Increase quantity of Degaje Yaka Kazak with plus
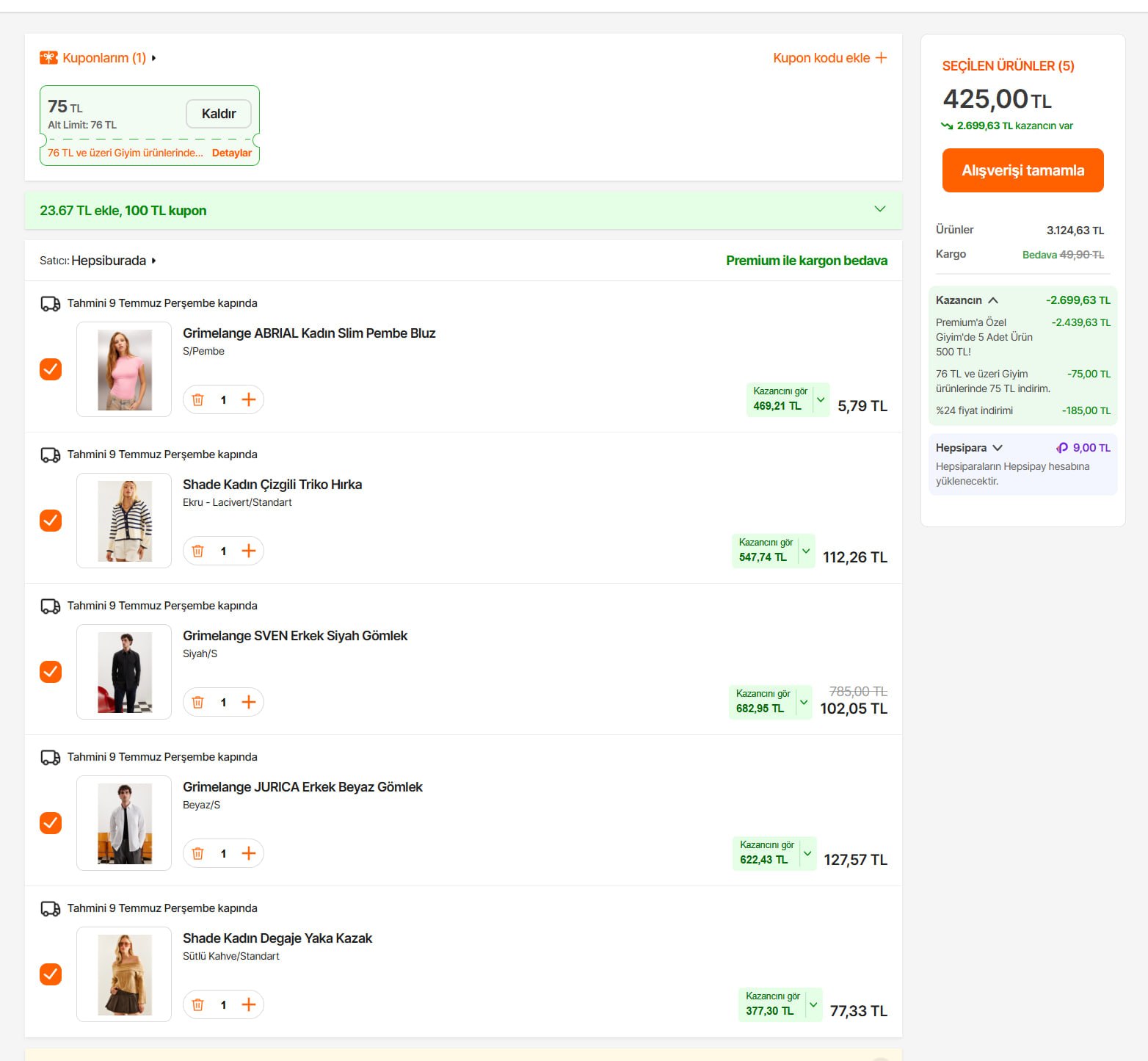The width and height of the screenshot is (1148, 1061). point(249,1004)
